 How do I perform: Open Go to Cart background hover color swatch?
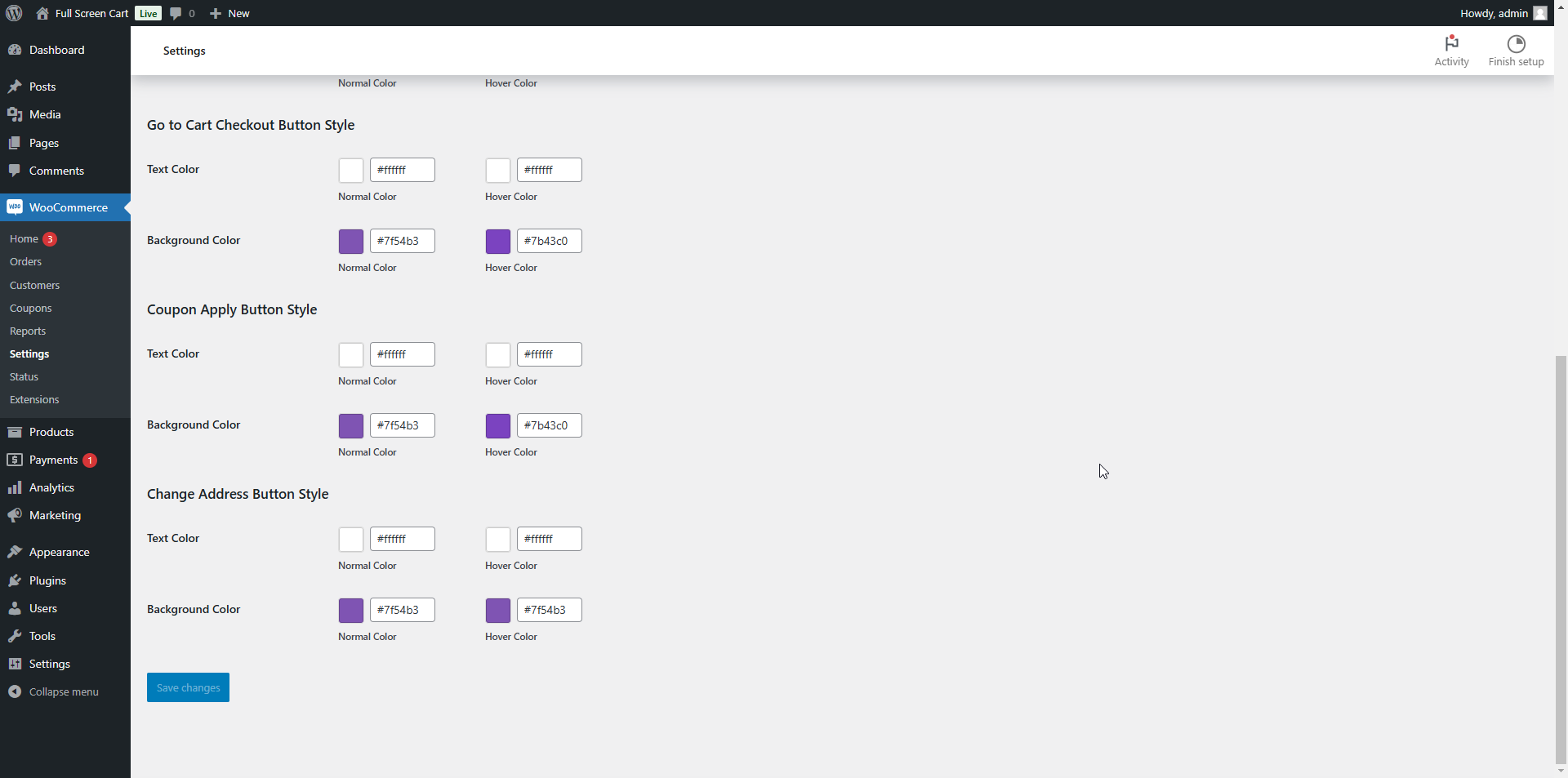point(498,242)
